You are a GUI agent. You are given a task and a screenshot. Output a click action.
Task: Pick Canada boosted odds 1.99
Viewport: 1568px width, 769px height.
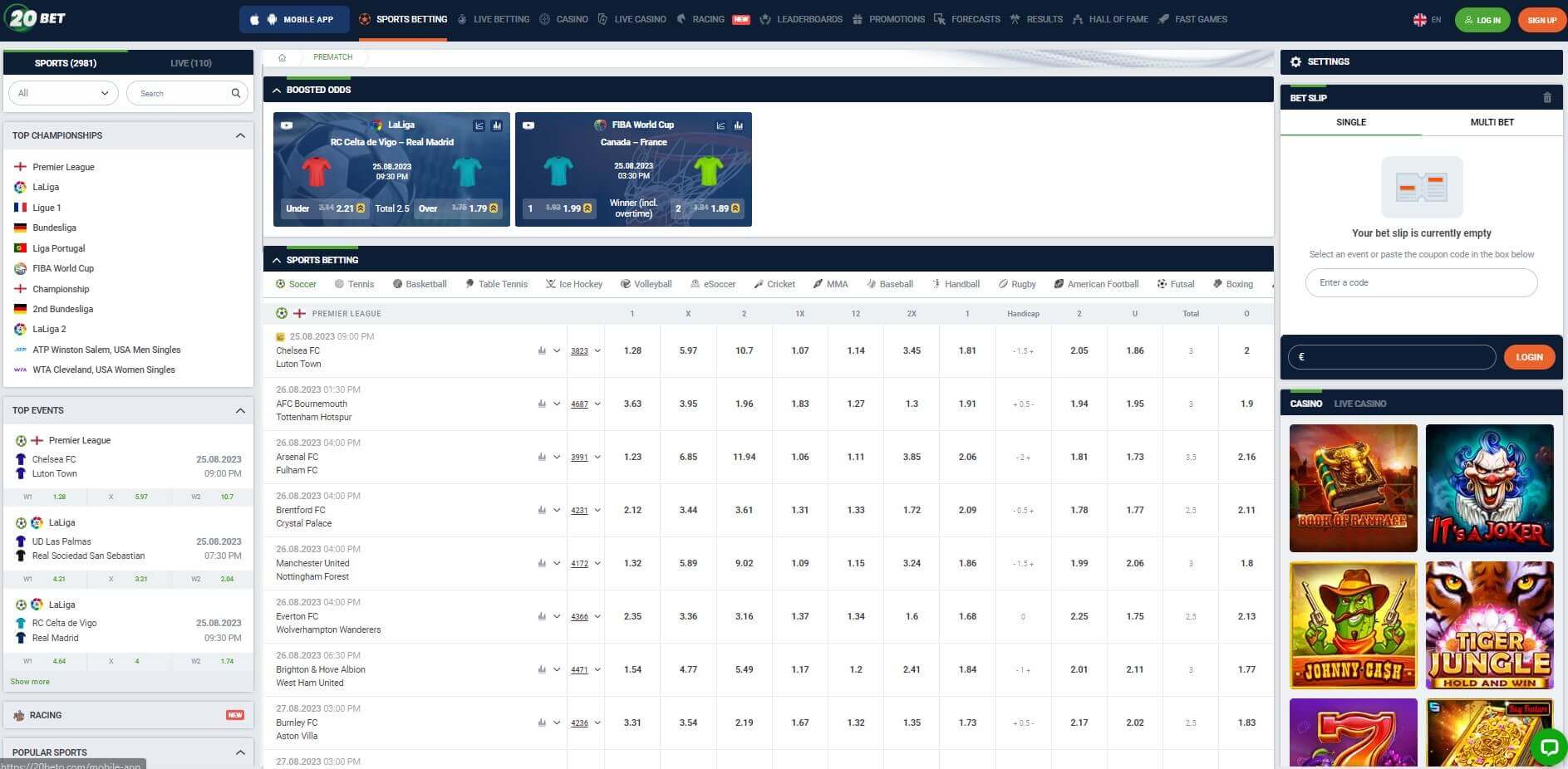560,208
